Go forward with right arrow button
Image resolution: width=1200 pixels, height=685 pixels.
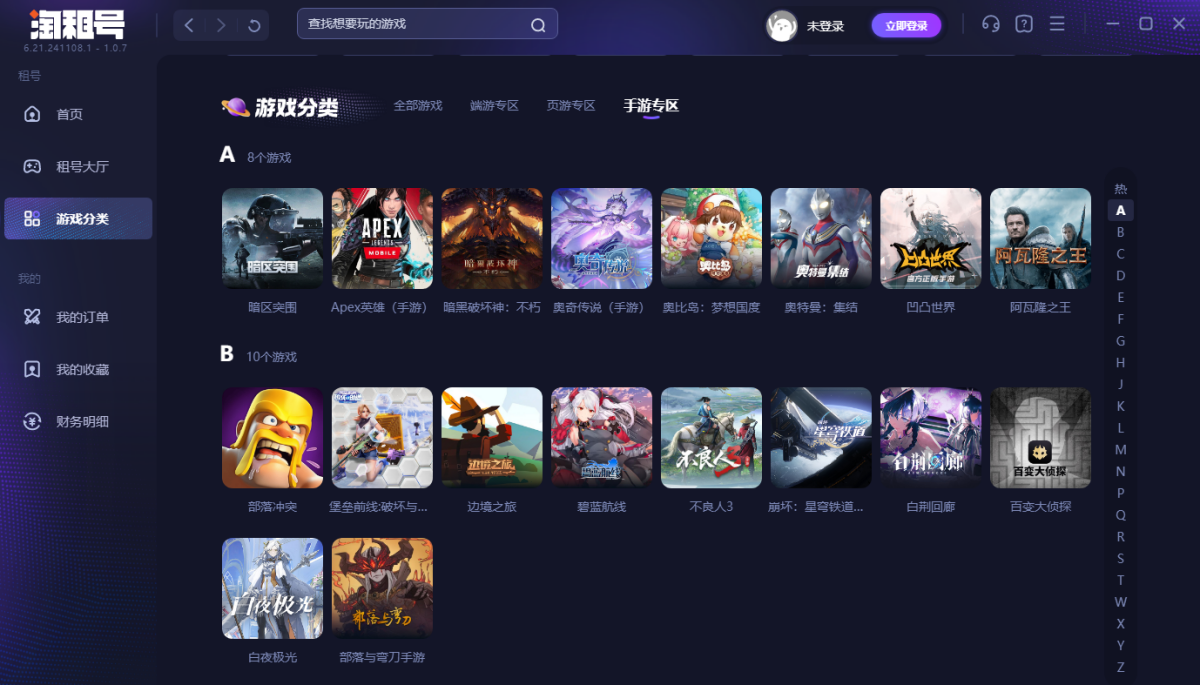coord(221,25)
